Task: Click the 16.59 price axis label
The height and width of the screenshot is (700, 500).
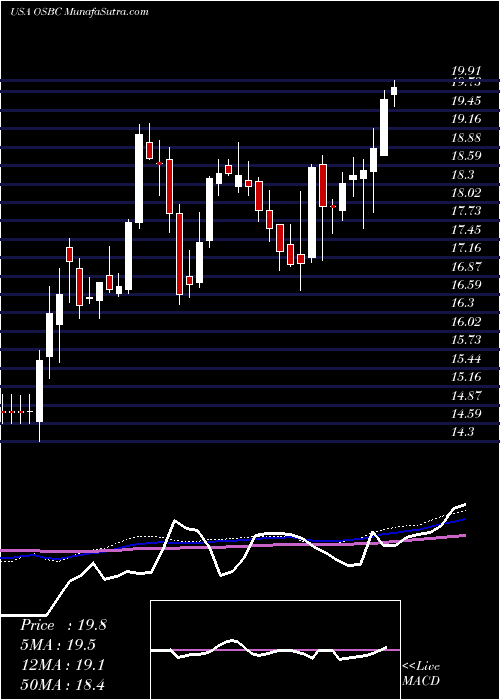Action: tap(466, 285)
